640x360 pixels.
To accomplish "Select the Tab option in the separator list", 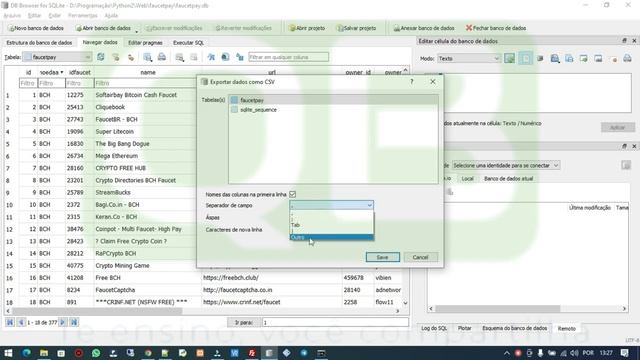I will point(331,225).
